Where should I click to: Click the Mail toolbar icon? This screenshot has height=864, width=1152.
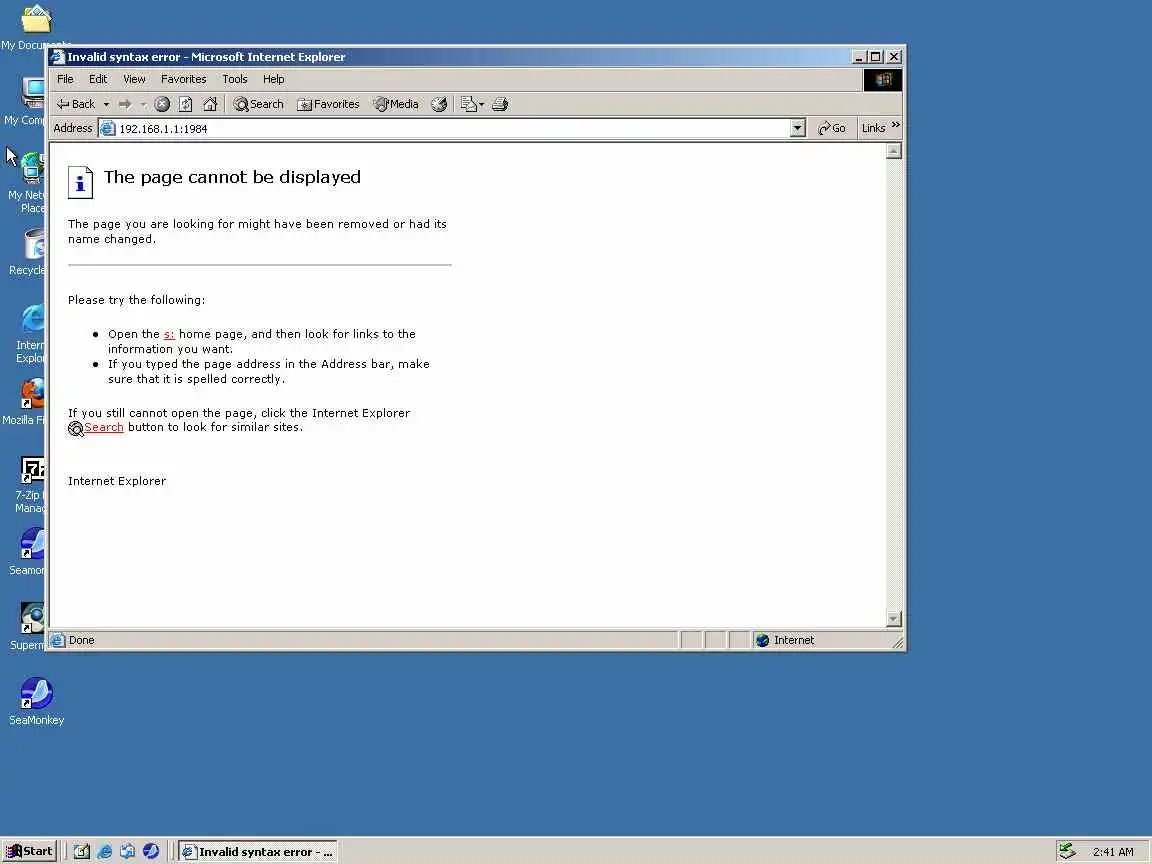point(472,104)
